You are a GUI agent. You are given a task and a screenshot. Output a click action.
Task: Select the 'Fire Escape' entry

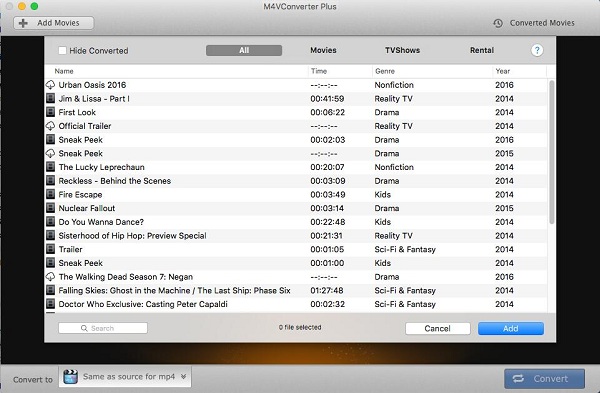coord(296,194)
